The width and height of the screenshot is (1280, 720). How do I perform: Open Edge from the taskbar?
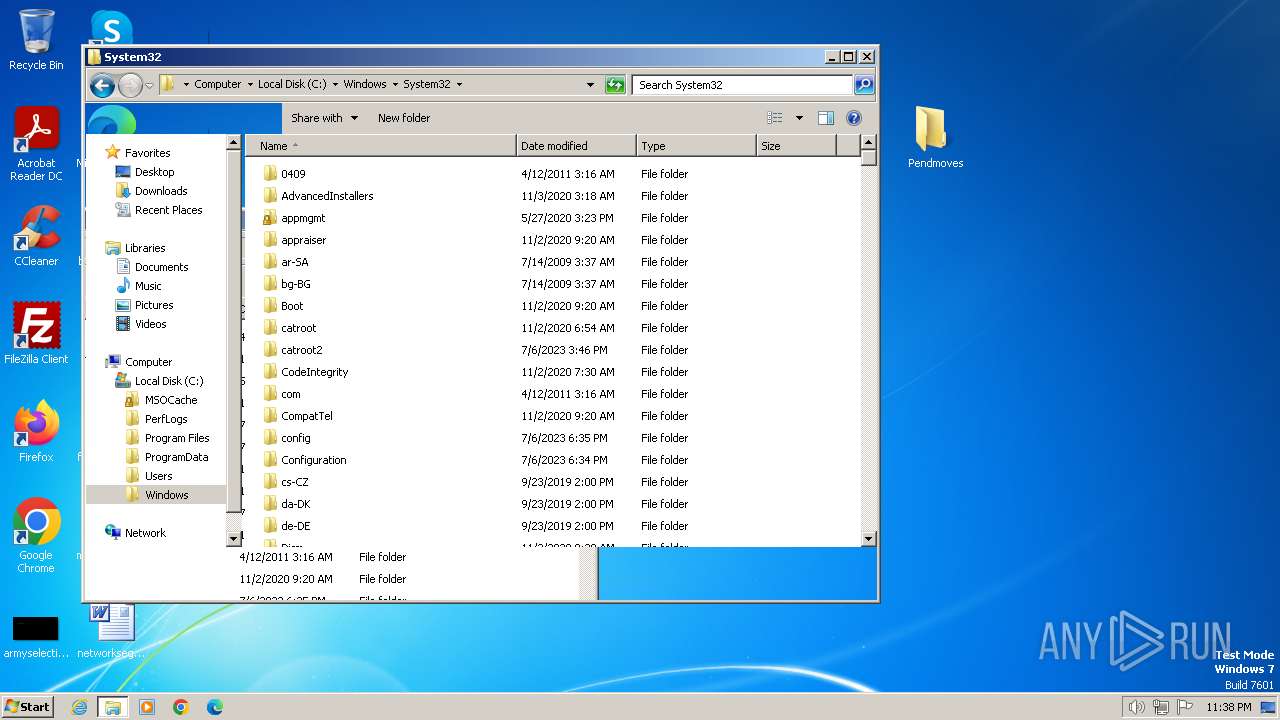tap(215, 707)
